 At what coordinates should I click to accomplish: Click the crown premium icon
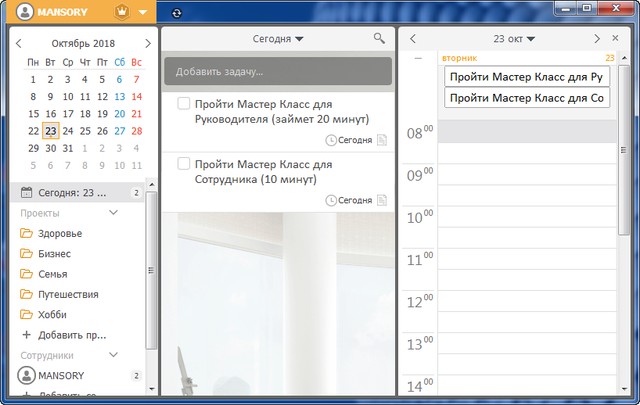pyautogui.click(x=121, y=13)
